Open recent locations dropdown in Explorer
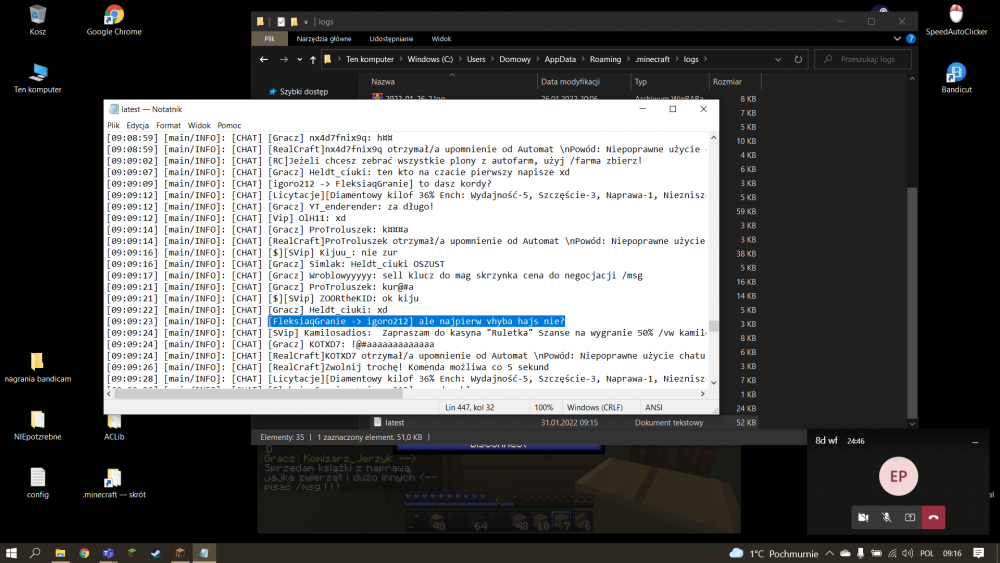The width and height of the screenshot is (1000, 563). coord(298,60)
